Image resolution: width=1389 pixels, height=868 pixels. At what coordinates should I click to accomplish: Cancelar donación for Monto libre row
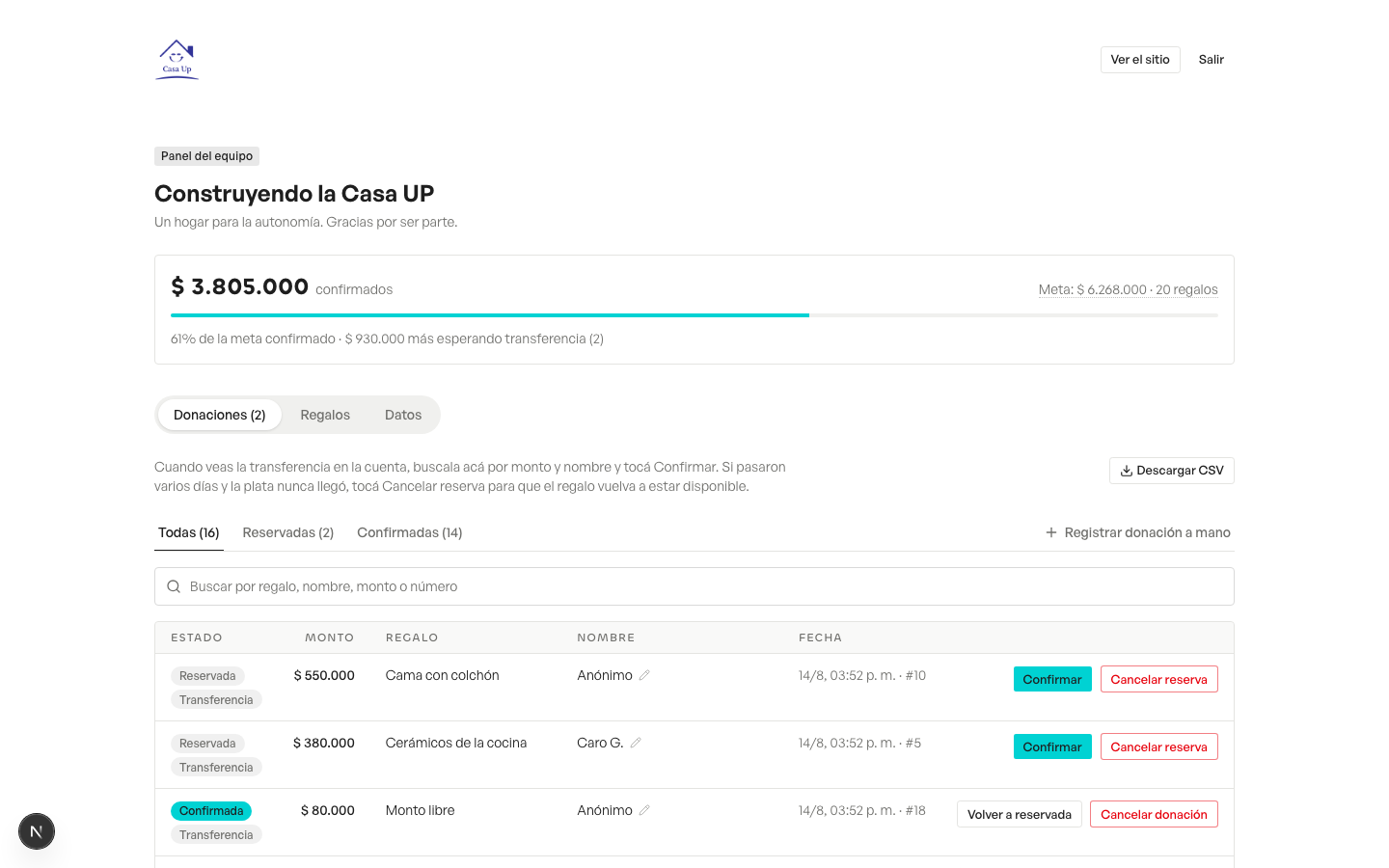pos(1155,814)
